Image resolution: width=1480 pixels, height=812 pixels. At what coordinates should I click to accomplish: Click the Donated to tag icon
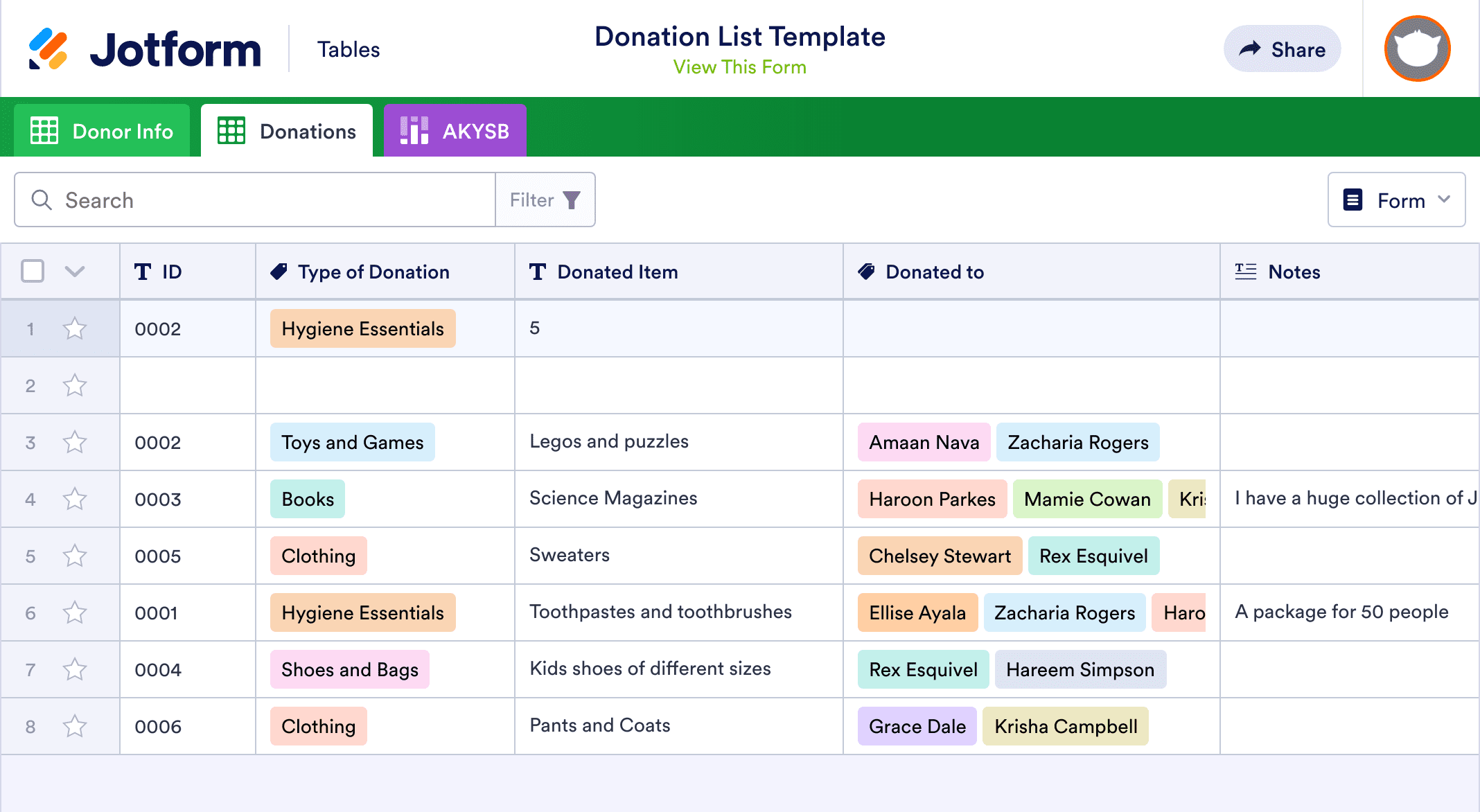coord(866,272)
